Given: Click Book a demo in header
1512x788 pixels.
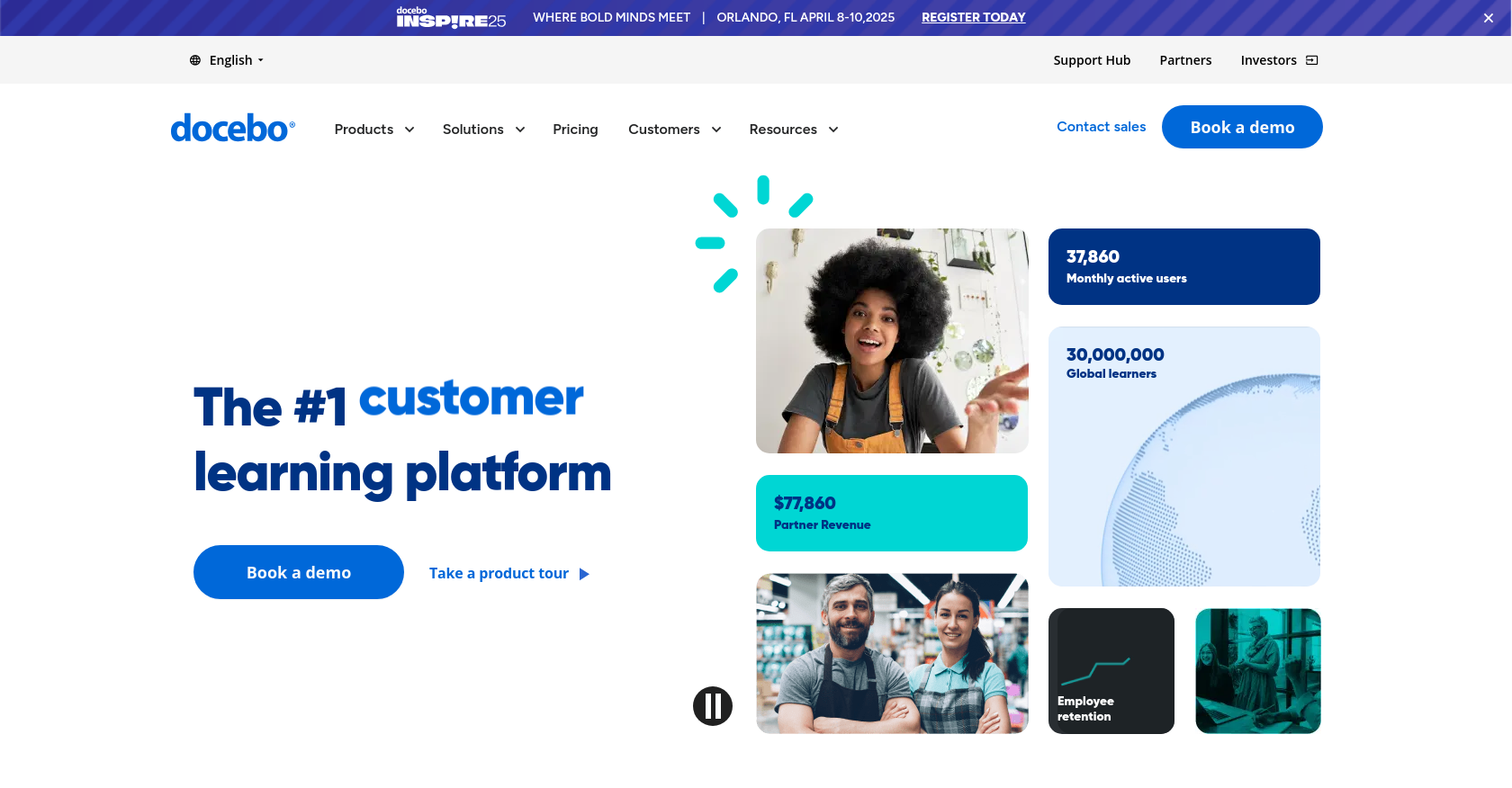Looking at the screenshot, I should (1242, 127).
